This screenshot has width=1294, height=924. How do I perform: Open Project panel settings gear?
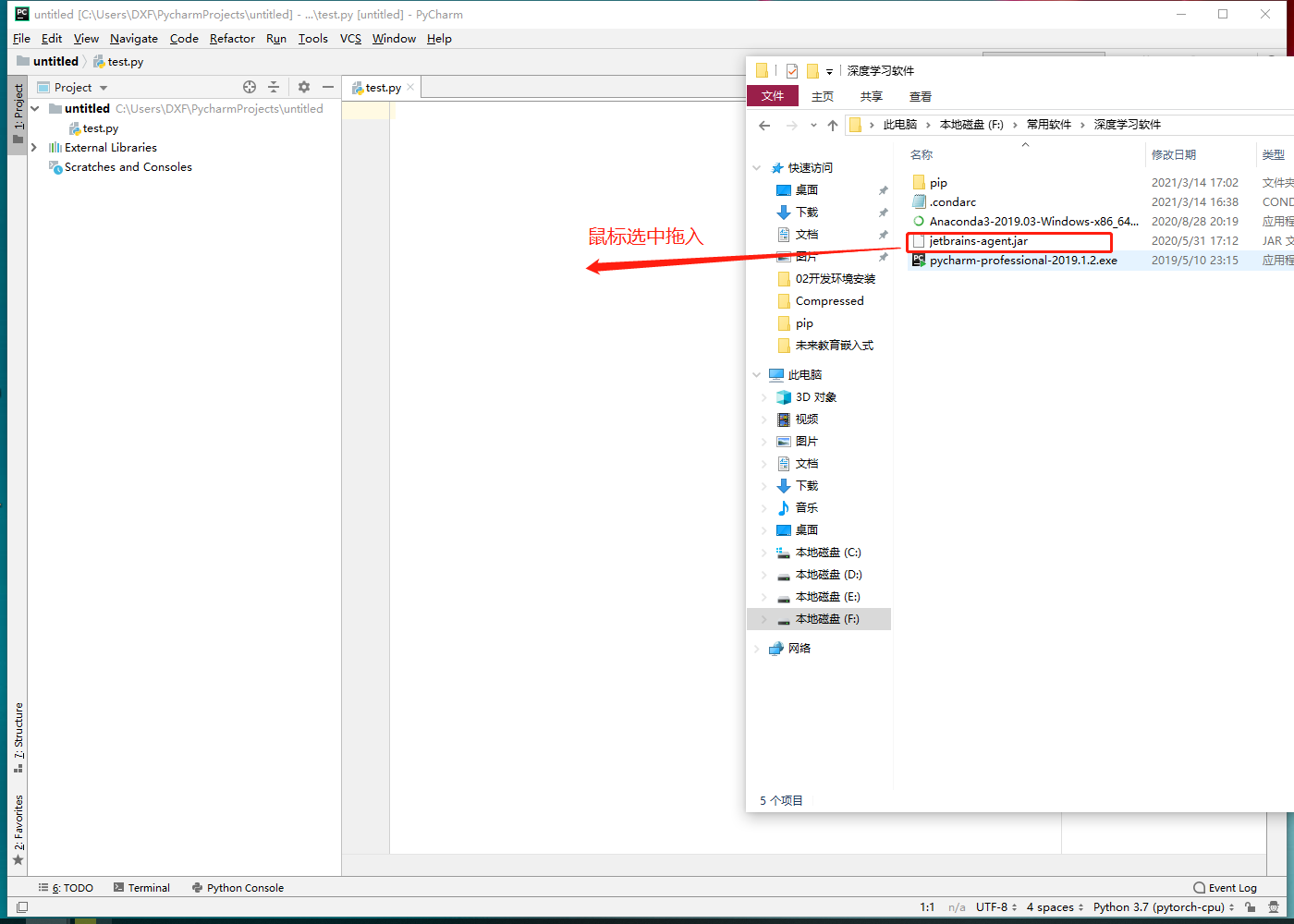[304, 86]
